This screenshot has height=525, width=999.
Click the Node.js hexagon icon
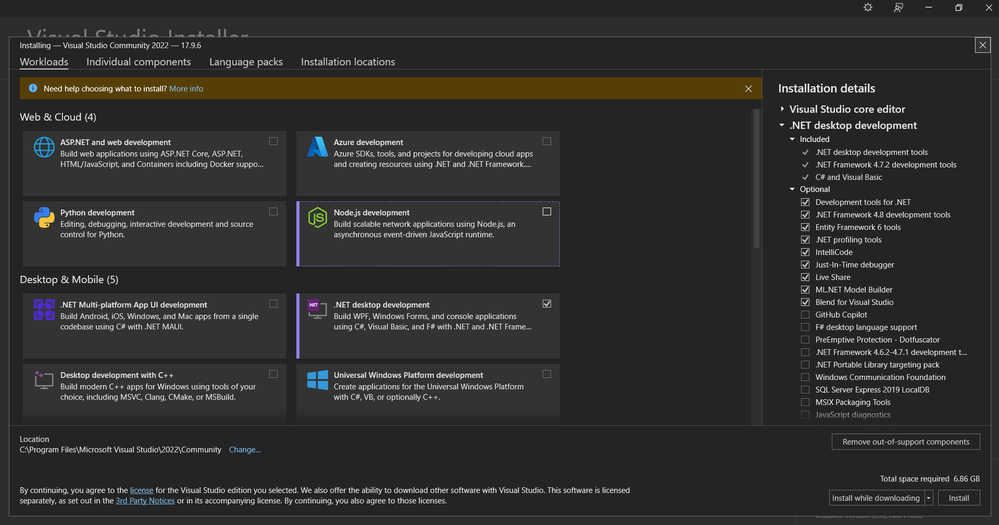[317, 217]
